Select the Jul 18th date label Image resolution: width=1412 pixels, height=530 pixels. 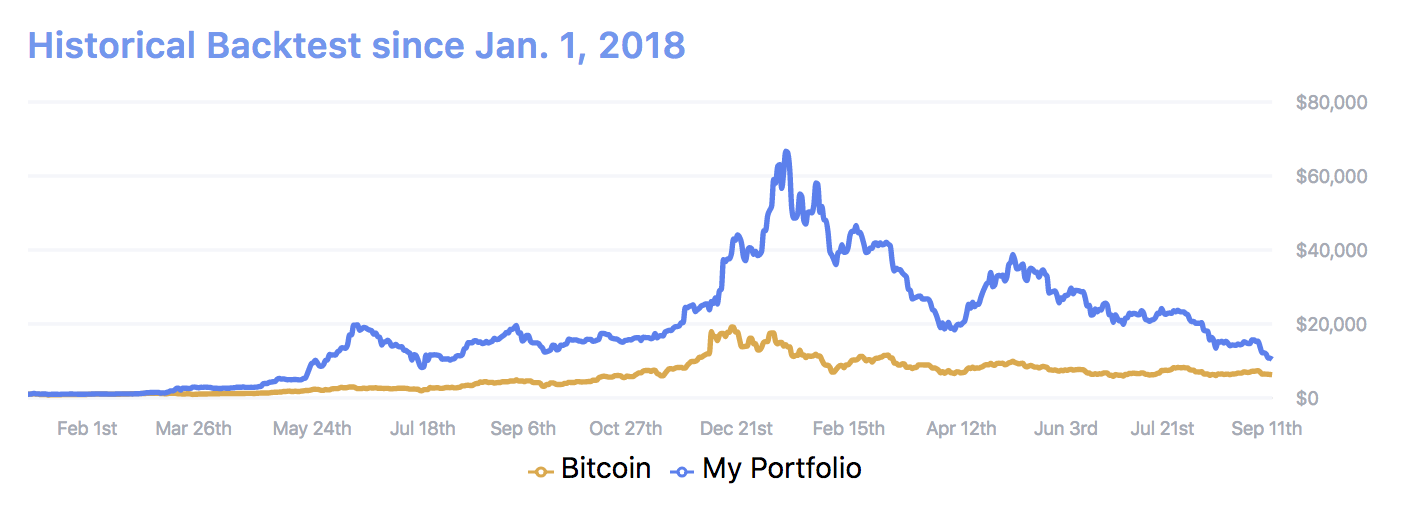(x=423, y=429)
